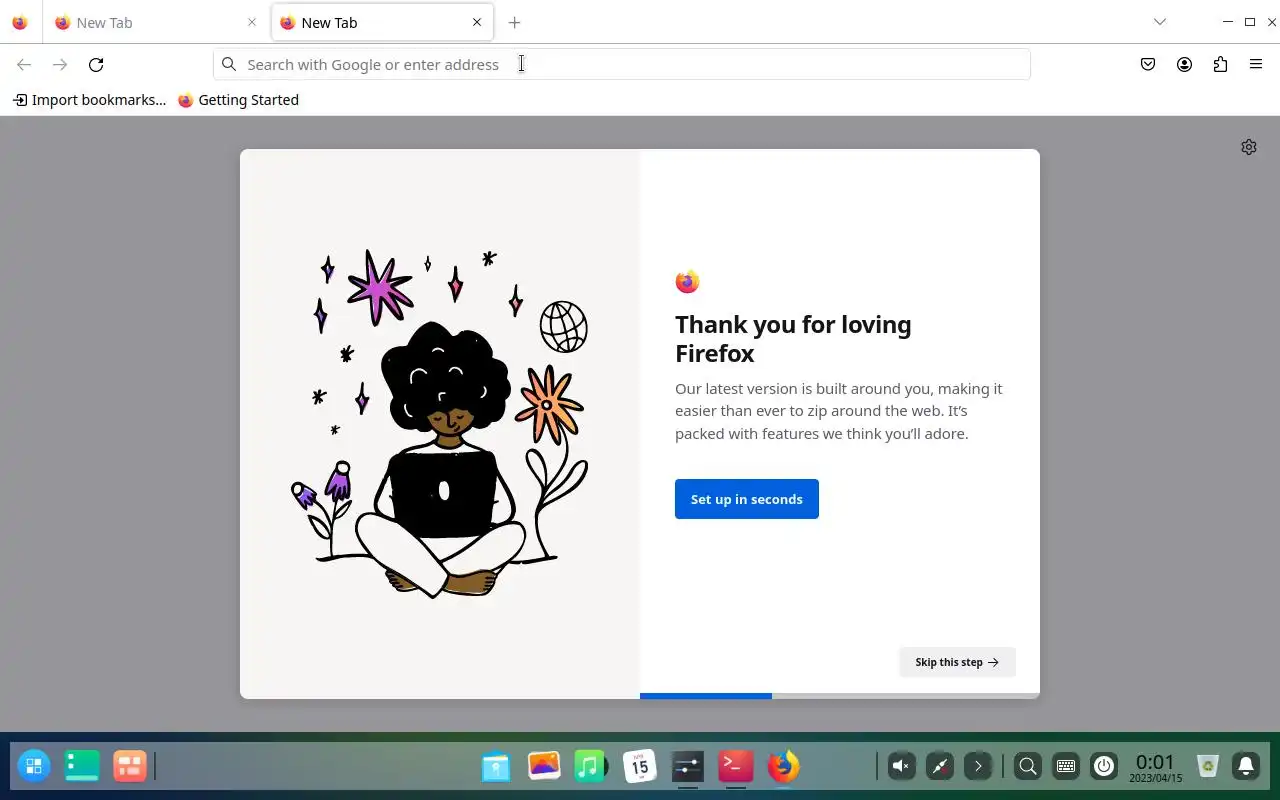The height and width of the screenshot is (800, 1280).
Task: Reload the current page
Action: point(96,64)
